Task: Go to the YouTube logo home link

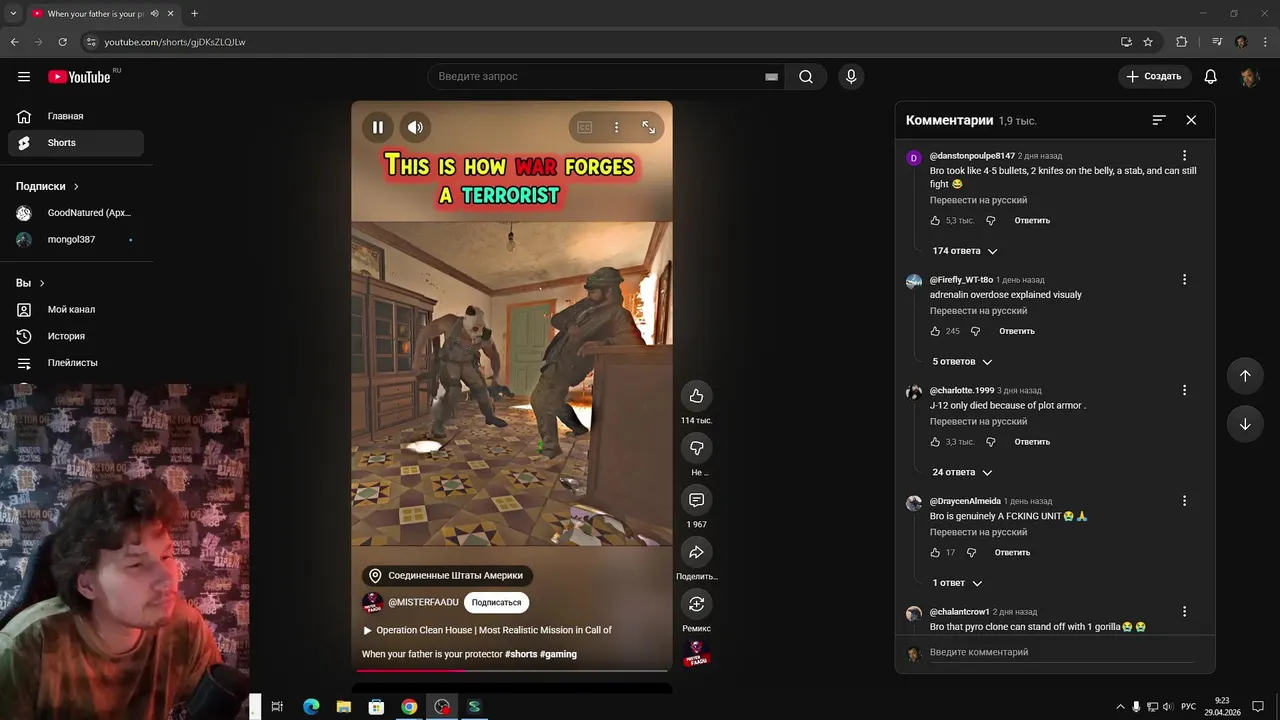Action: (x=79, y=77)
